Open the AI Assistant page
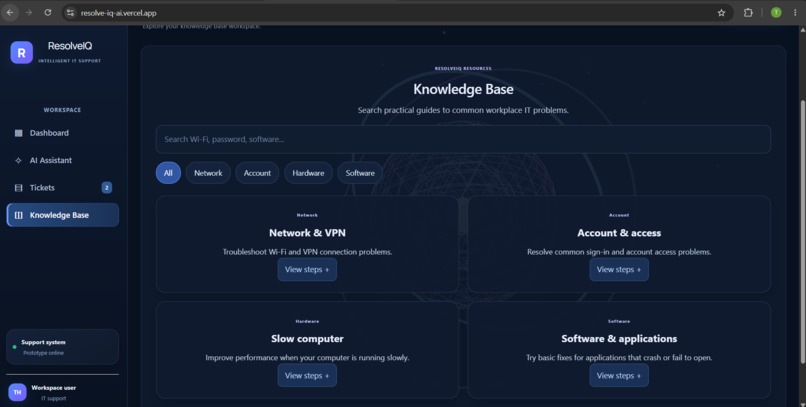Screen dimensions: 806x407 [62, 160]
